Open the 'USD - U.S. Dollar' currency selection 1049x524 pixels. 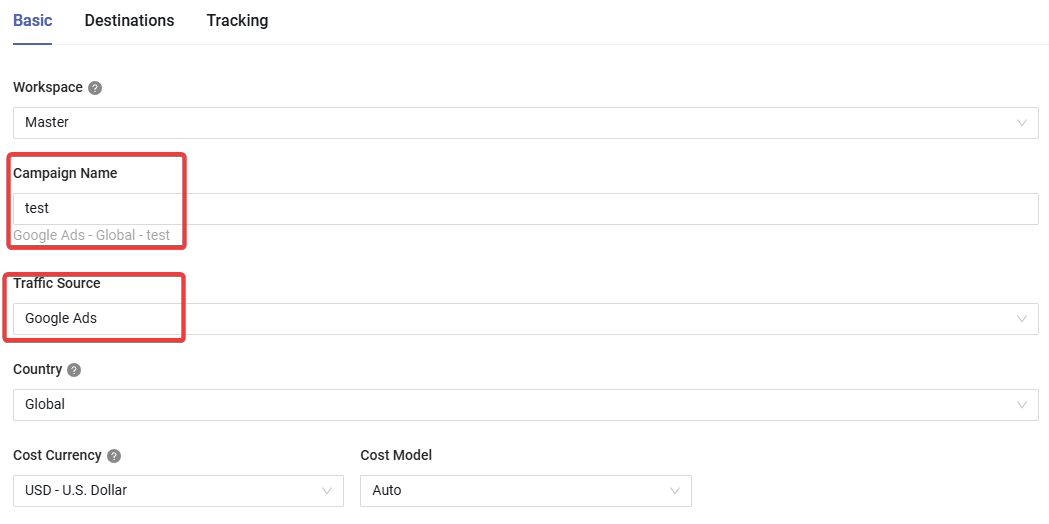179,491
